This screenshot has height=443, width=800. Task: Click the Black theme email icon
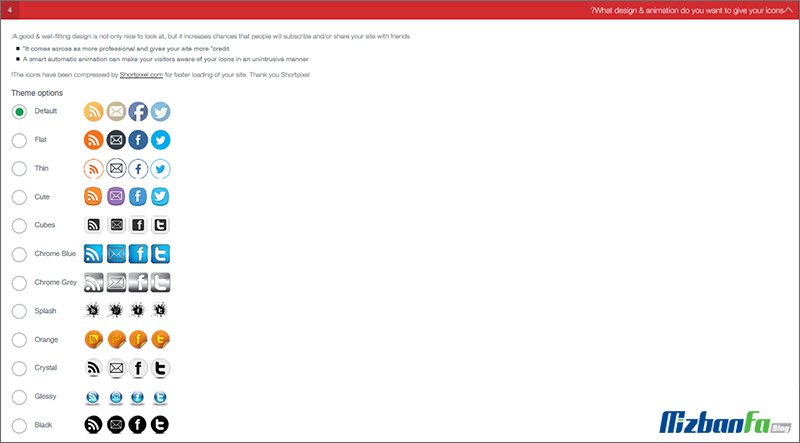pyautogui.click(x=116, y=424)
